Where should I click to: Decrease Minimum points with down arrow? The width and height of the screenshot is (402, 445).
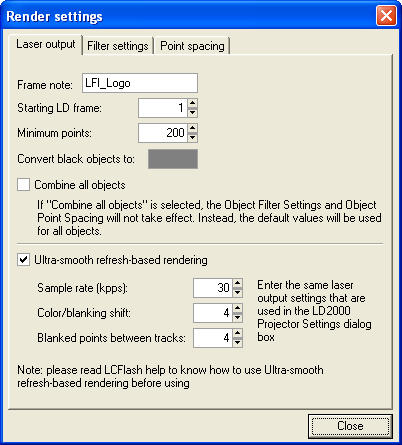(x=192, y=137)
